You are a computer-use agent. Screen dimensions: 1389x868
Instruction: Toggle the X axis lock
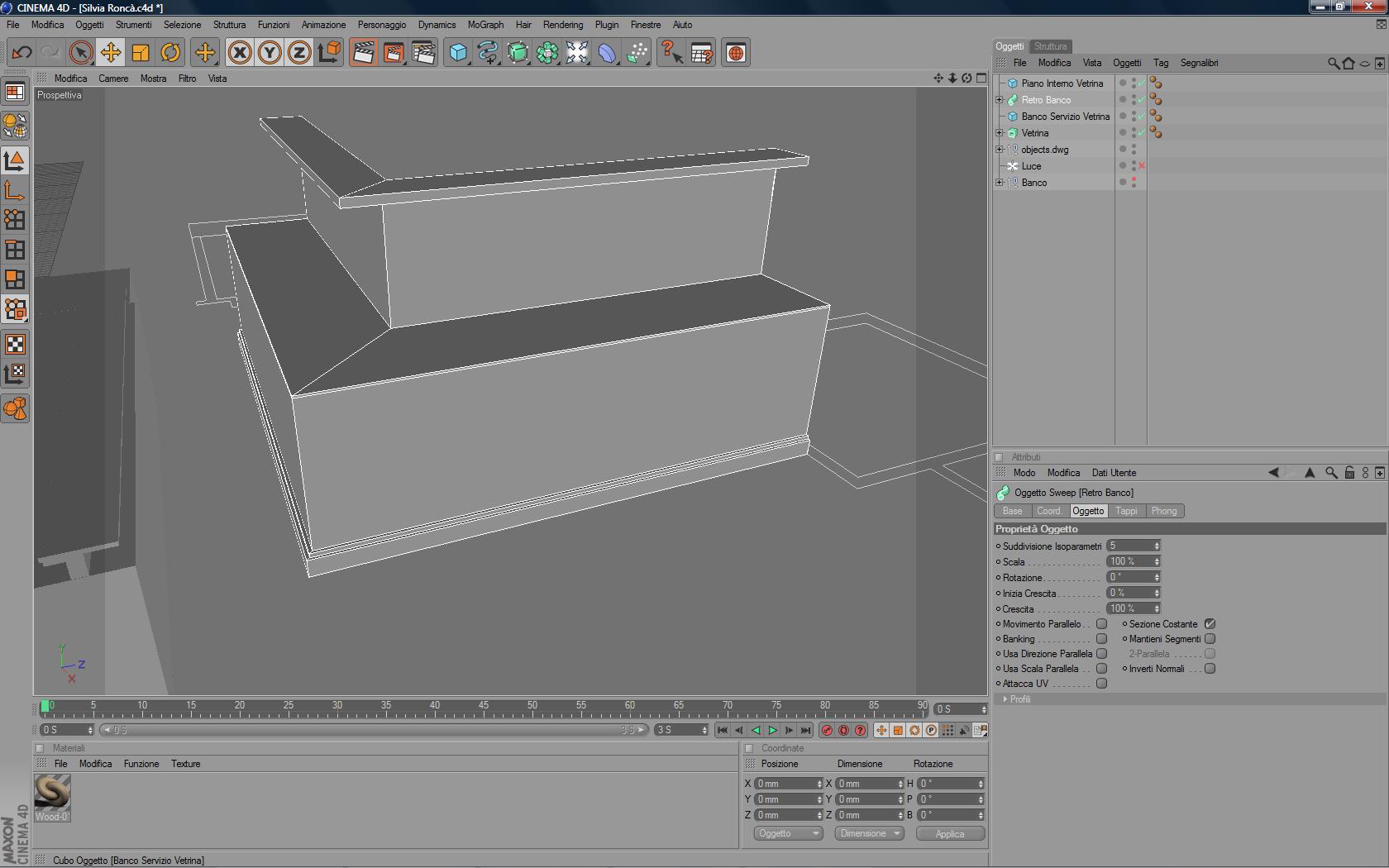(240, 53)
